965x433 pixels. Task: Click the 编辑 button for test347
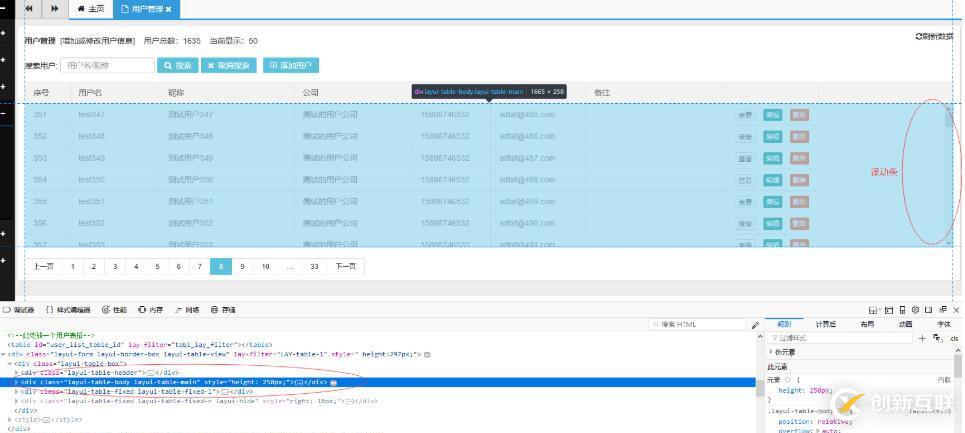coord(772,115)
